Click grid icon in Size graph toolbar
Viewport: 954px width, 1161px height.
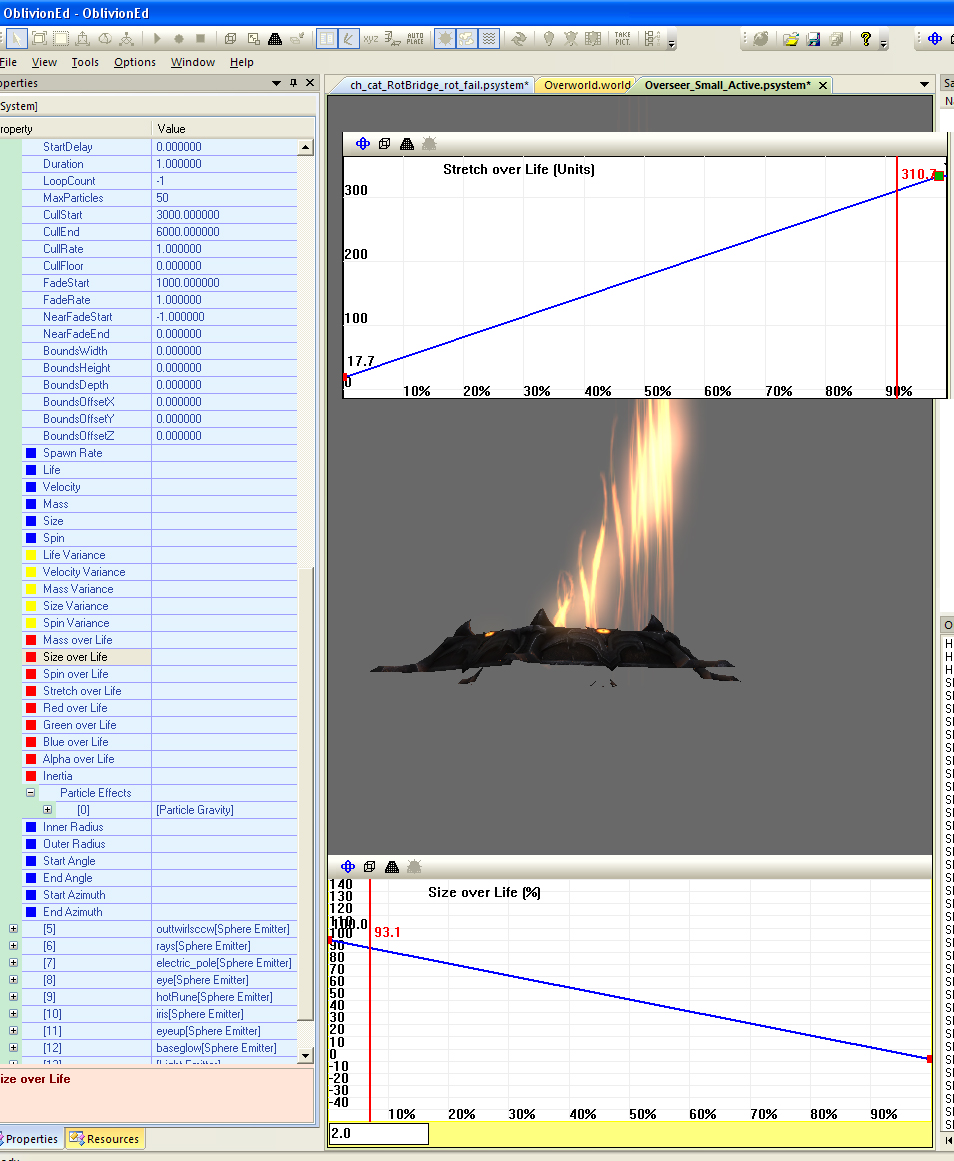[x=392, y=866]
